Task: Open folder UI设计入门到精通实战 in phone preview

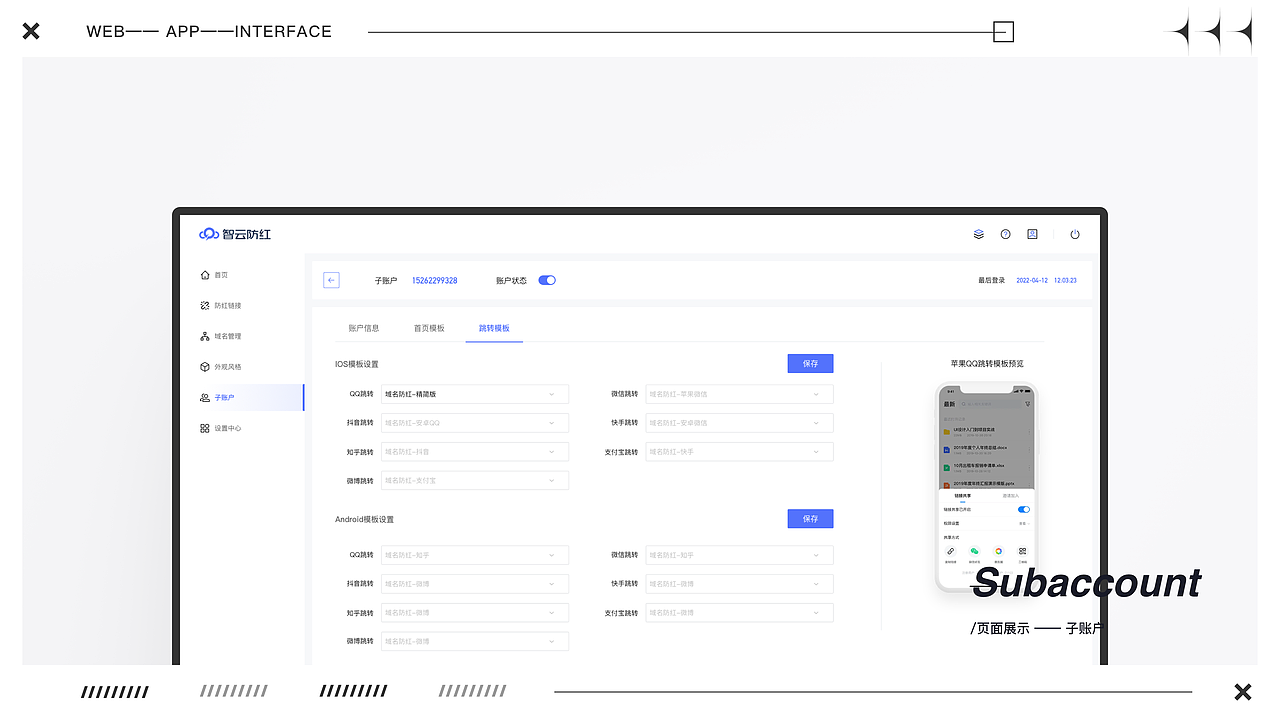Action: tap(987, 431)
